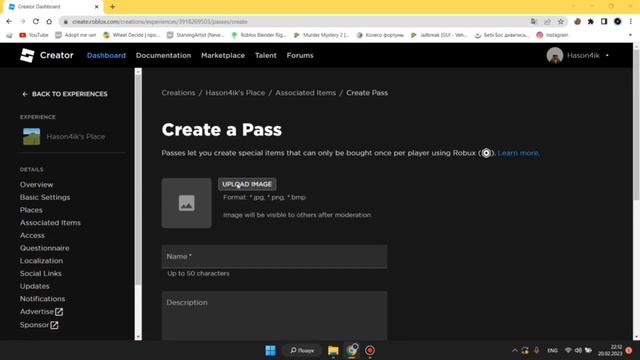Open the Instagram bookmark
The image size is (640, 360).
coord(552,35)
